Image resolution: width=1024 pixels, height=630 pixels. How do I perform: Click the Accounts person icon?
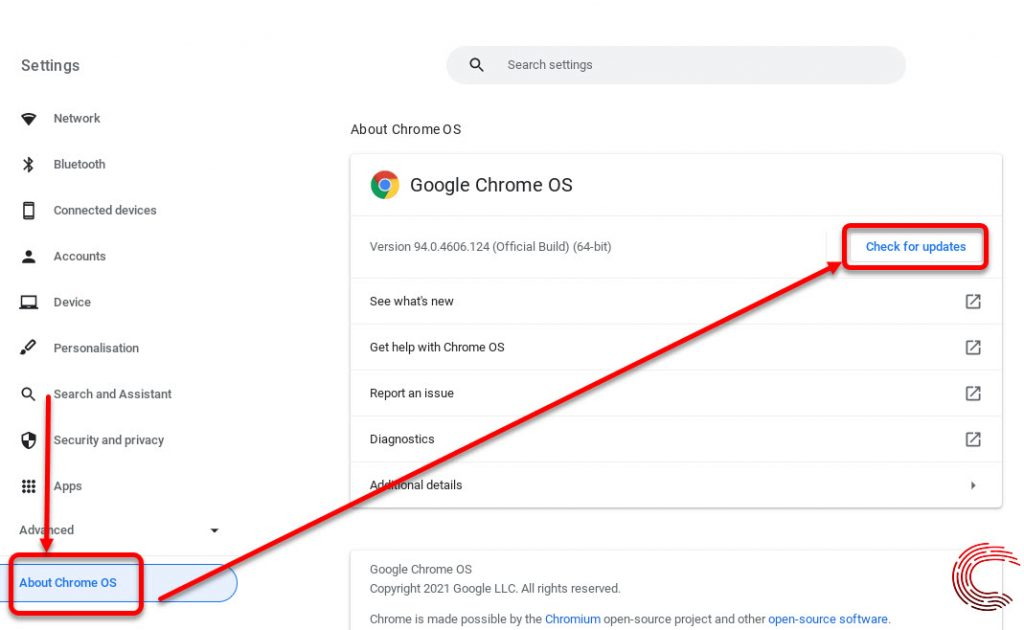29,257
